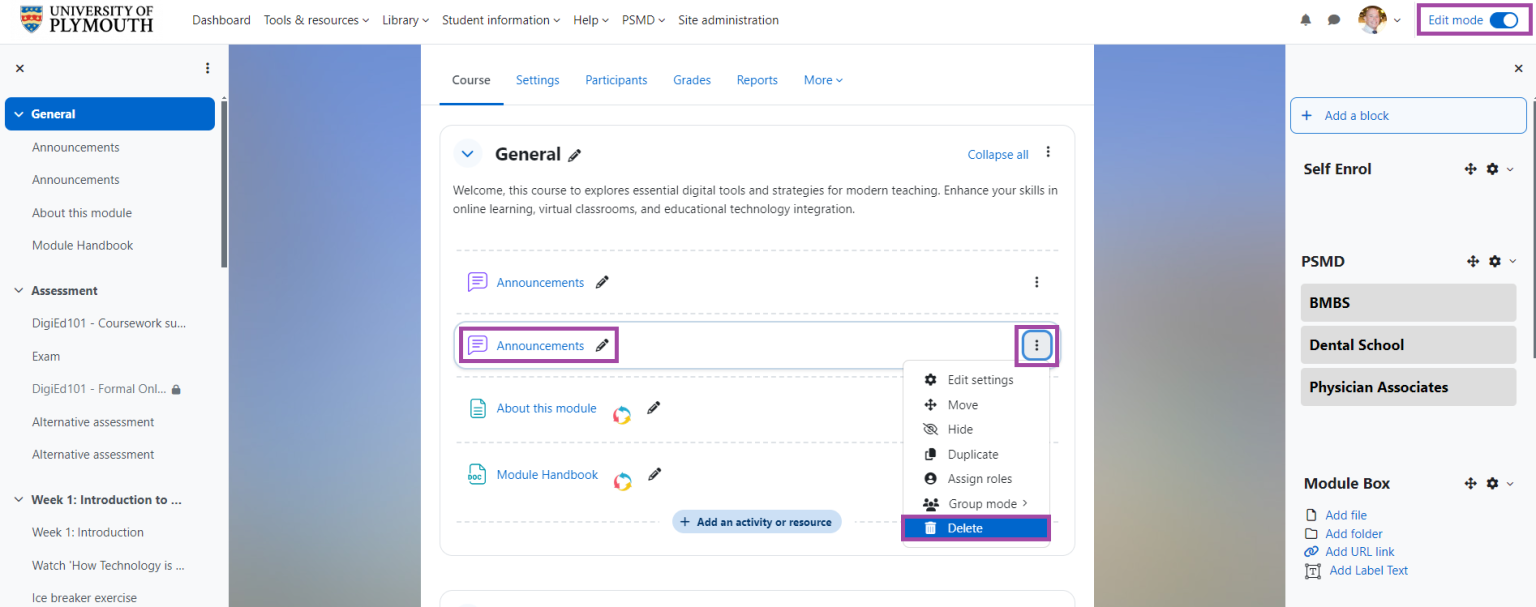Collapse the General section chevron in course content
1536x607 pixels.
click(x=467, y=154)
